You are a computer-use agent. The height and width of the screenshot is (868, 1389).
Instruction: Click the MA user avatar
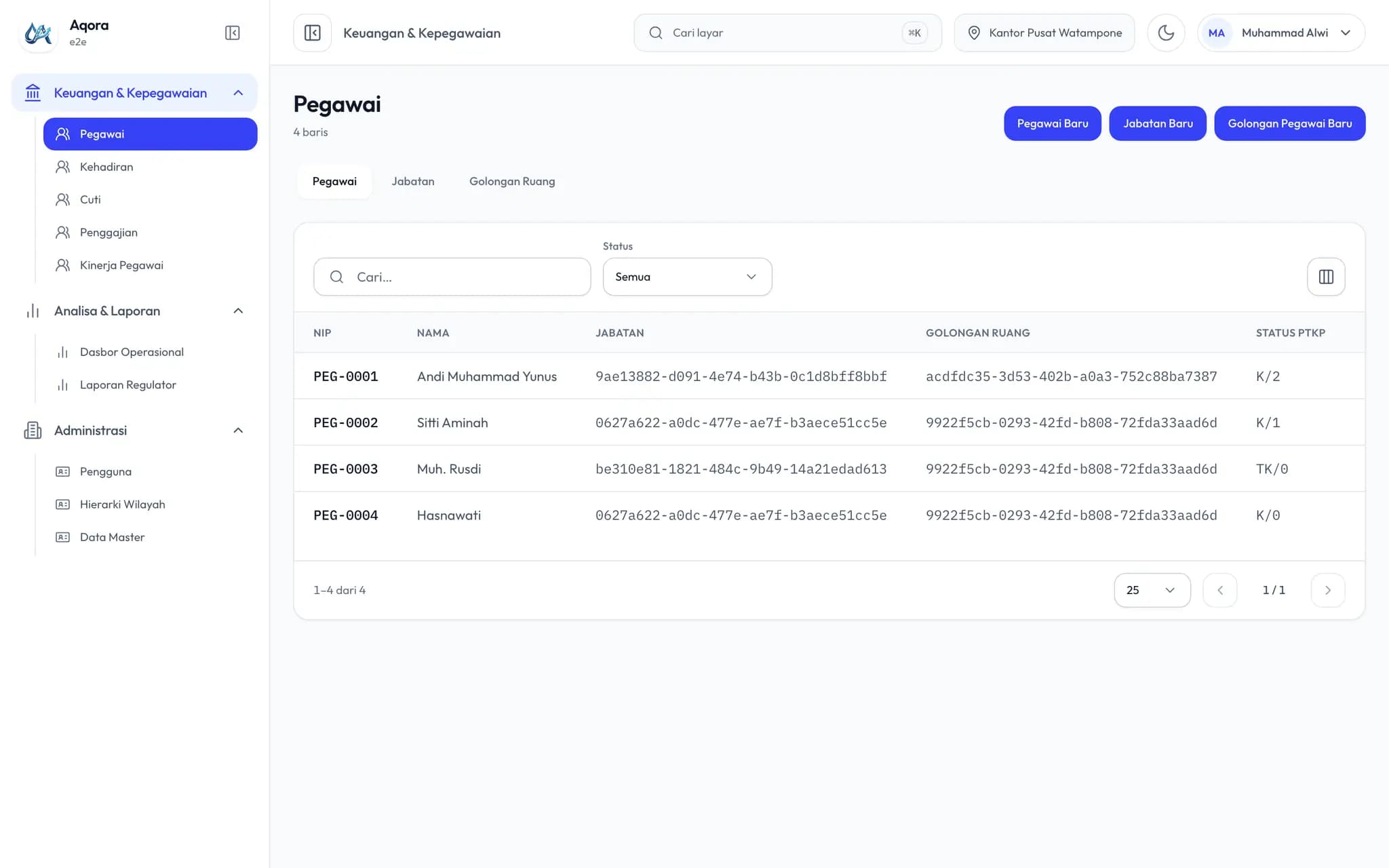pyautogui.click(x=1216, y=33)
